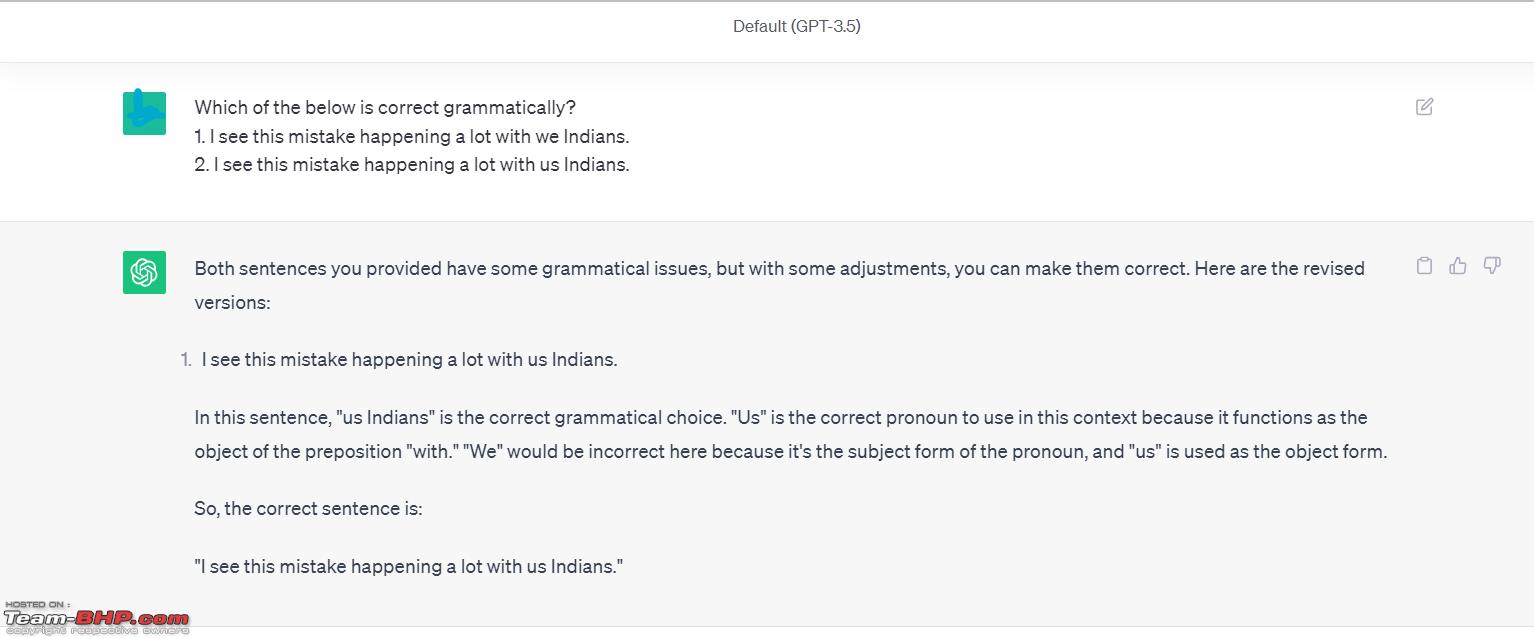
Task: Give the response a thumbs down
Action: tap(1492, 265)
